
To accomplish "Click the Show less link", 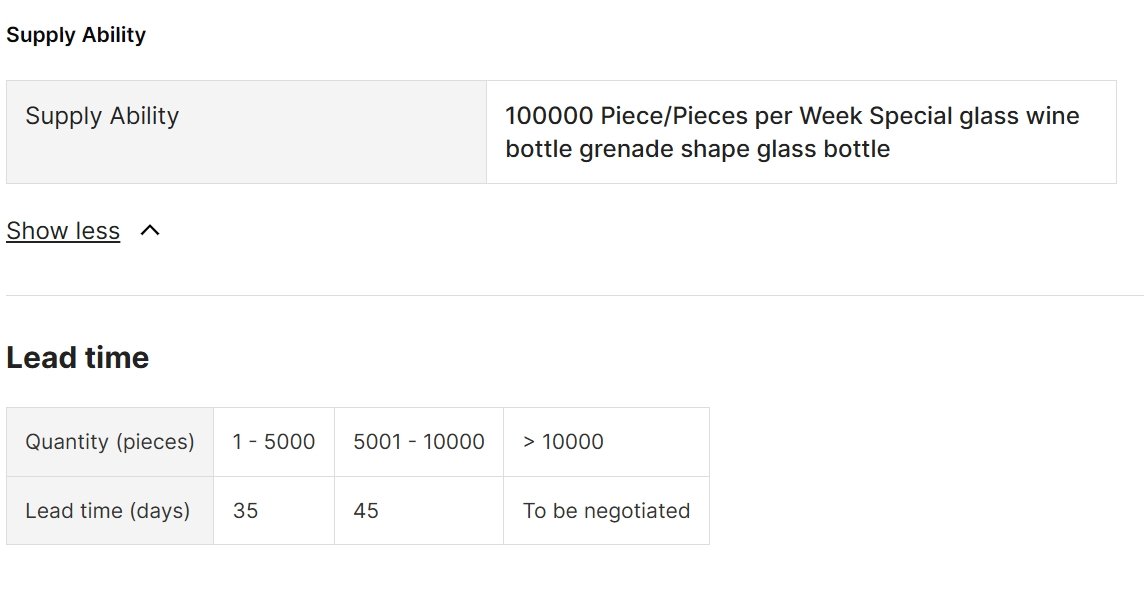I will click(x=63, y=231).
